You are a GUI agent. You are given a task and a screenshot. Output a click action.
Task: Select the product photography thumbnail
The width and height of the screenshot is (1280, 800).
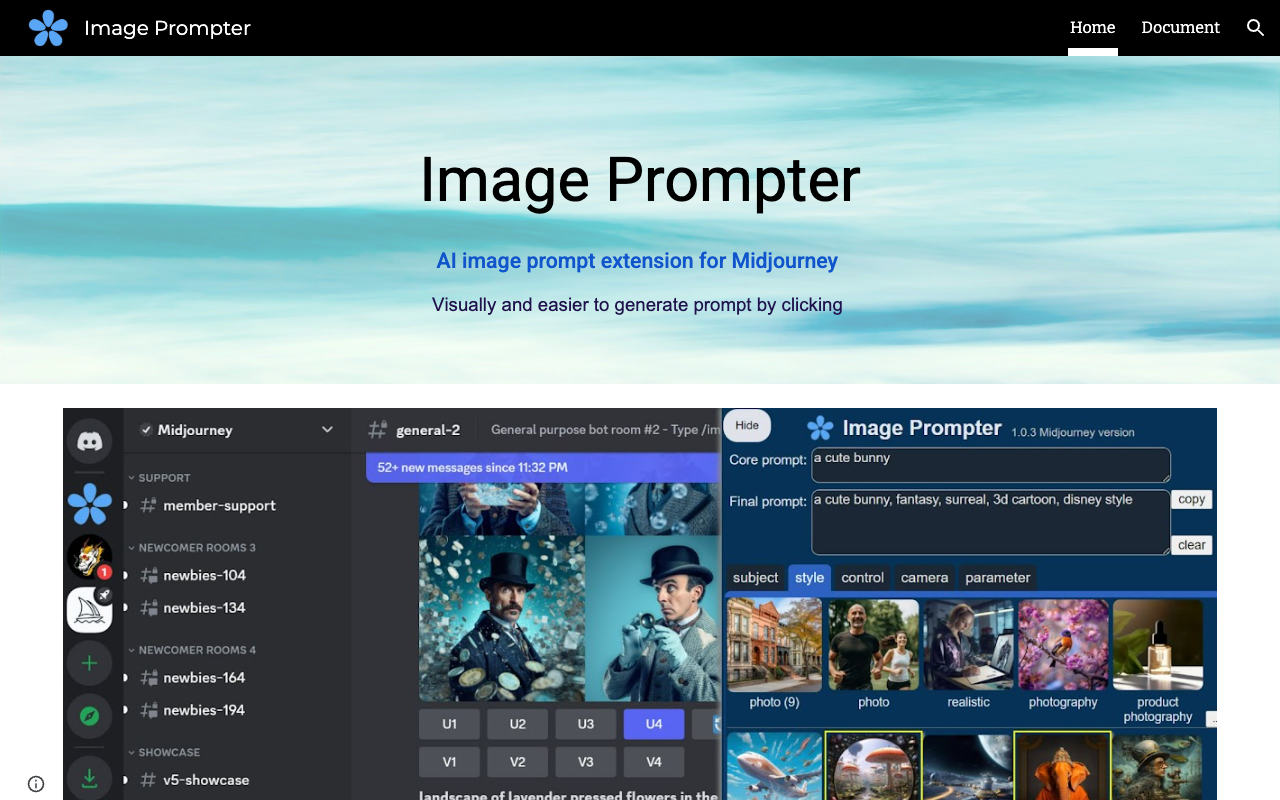1158,645
